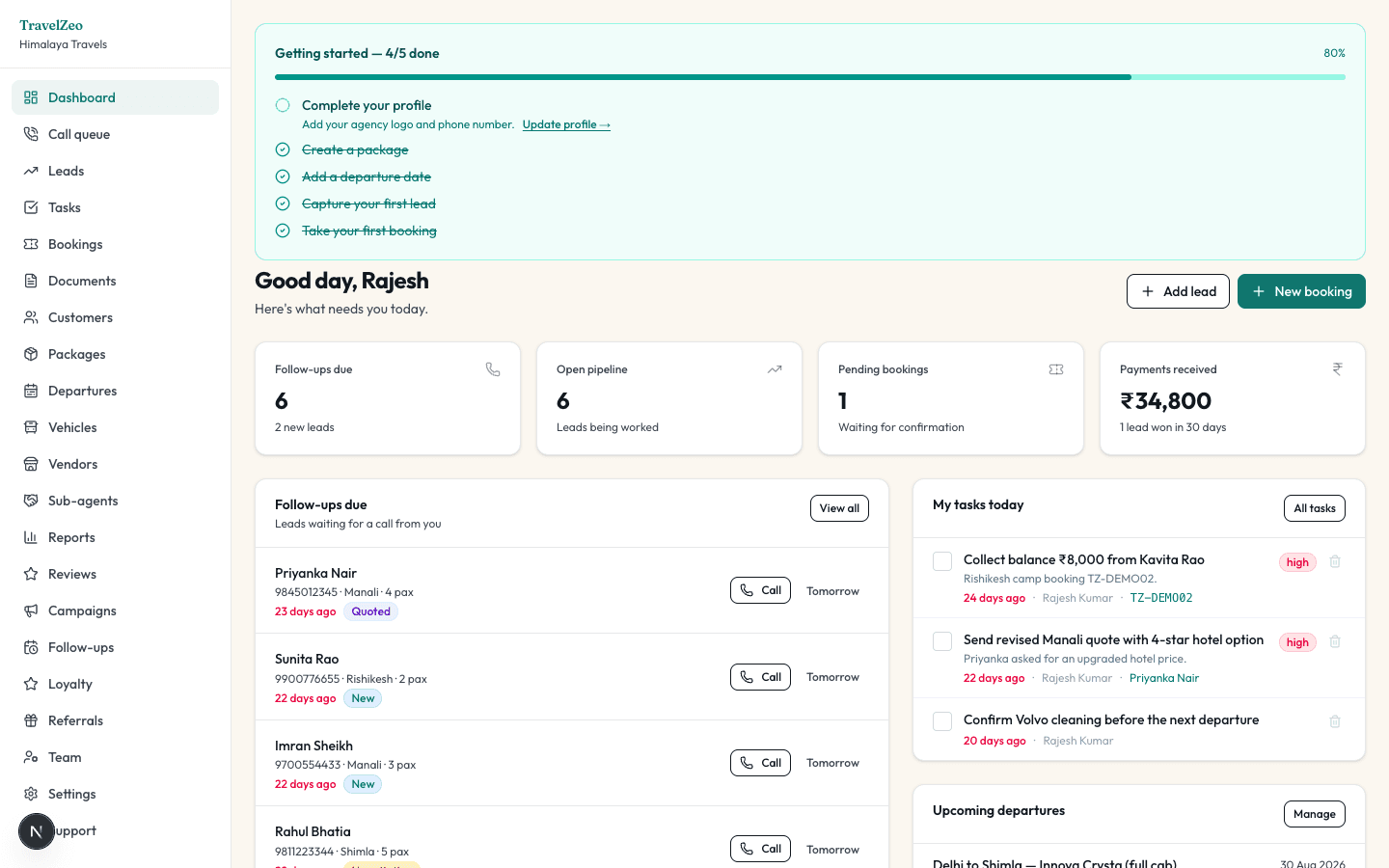Open the Customers page from sidebar
The image size is (1389, 868).
(x=115, y=317)
